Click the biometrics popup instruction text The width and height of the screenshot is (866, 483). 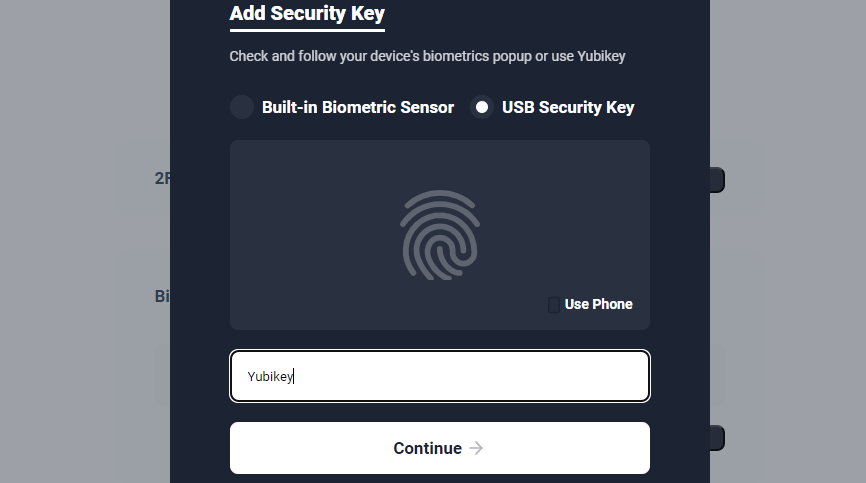427,56
